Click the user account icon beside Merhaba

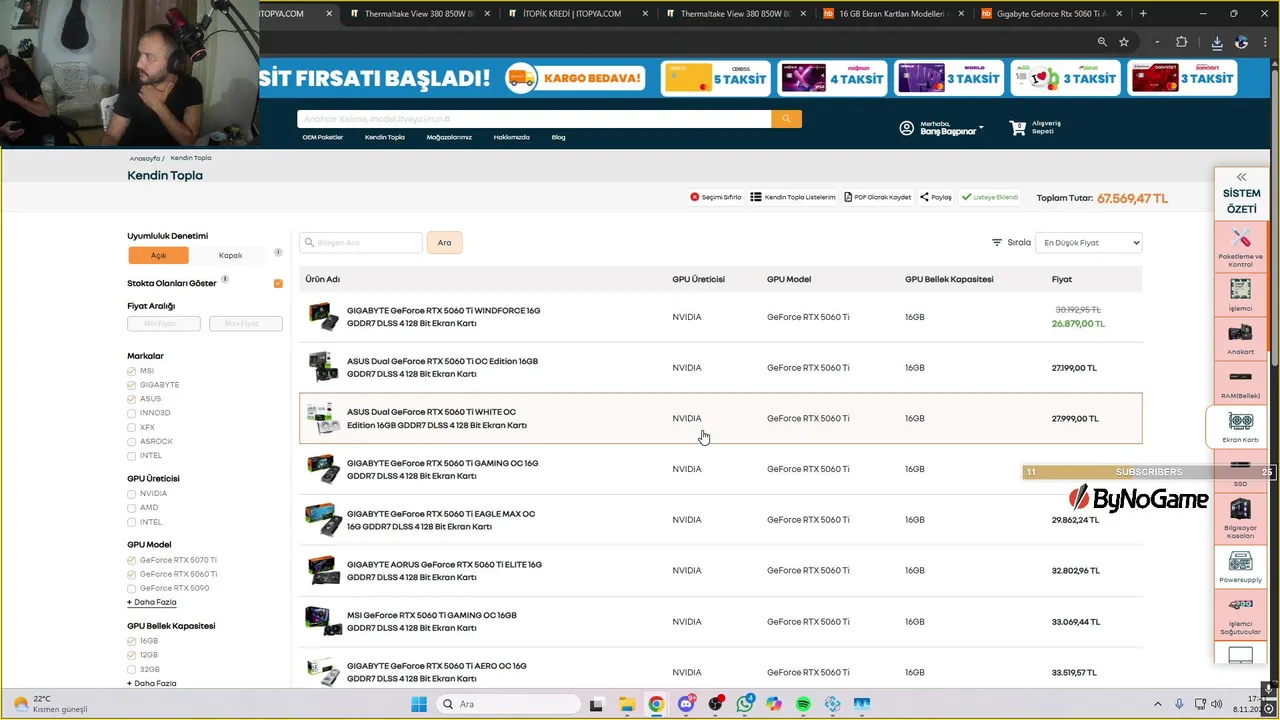907,128
